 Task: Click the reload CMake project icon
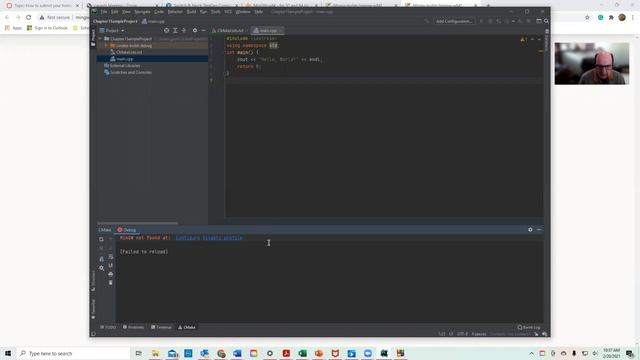[x=101, y=239]
